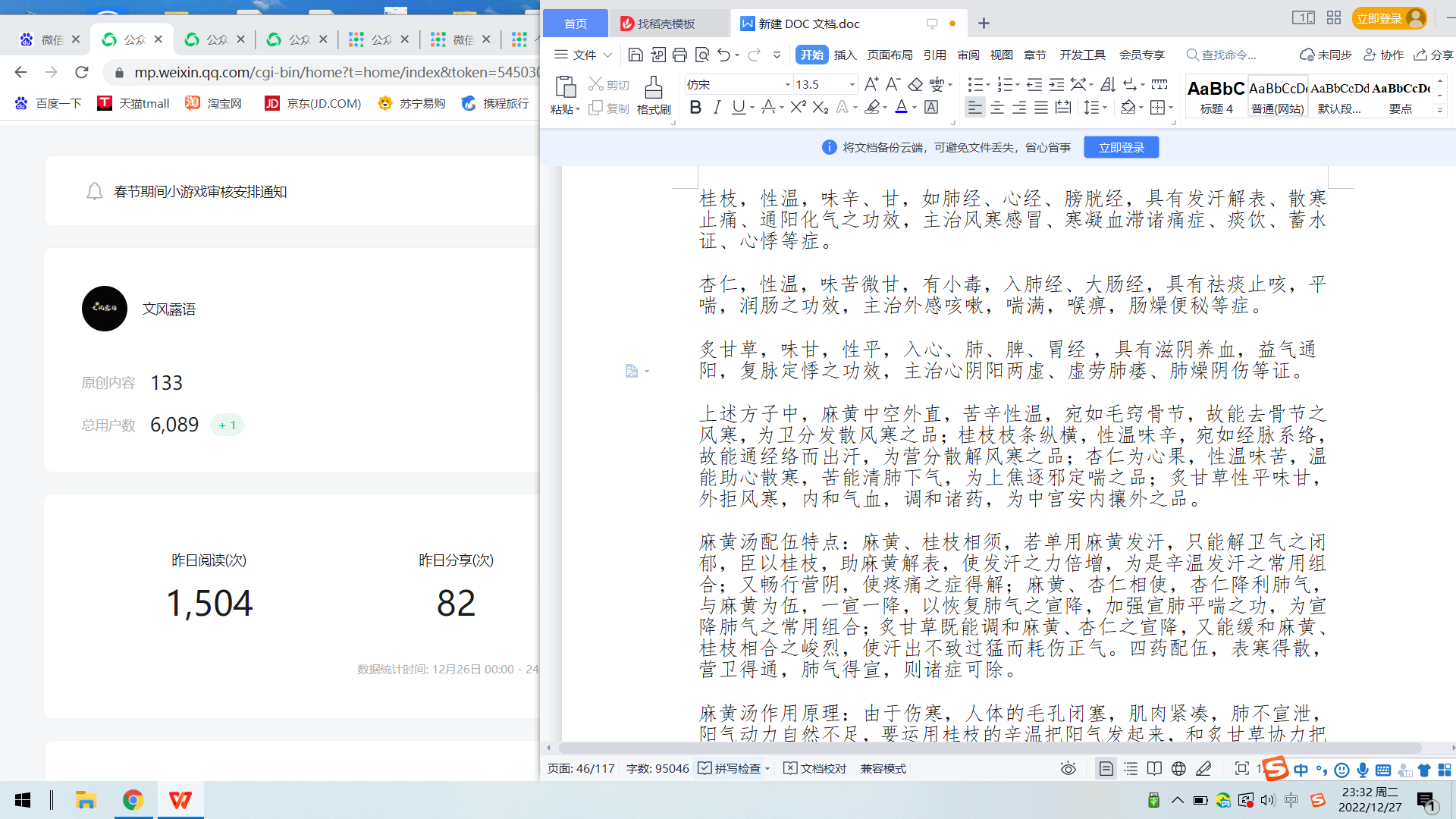Expand the line spacing dropdown

coord(1105,108)
